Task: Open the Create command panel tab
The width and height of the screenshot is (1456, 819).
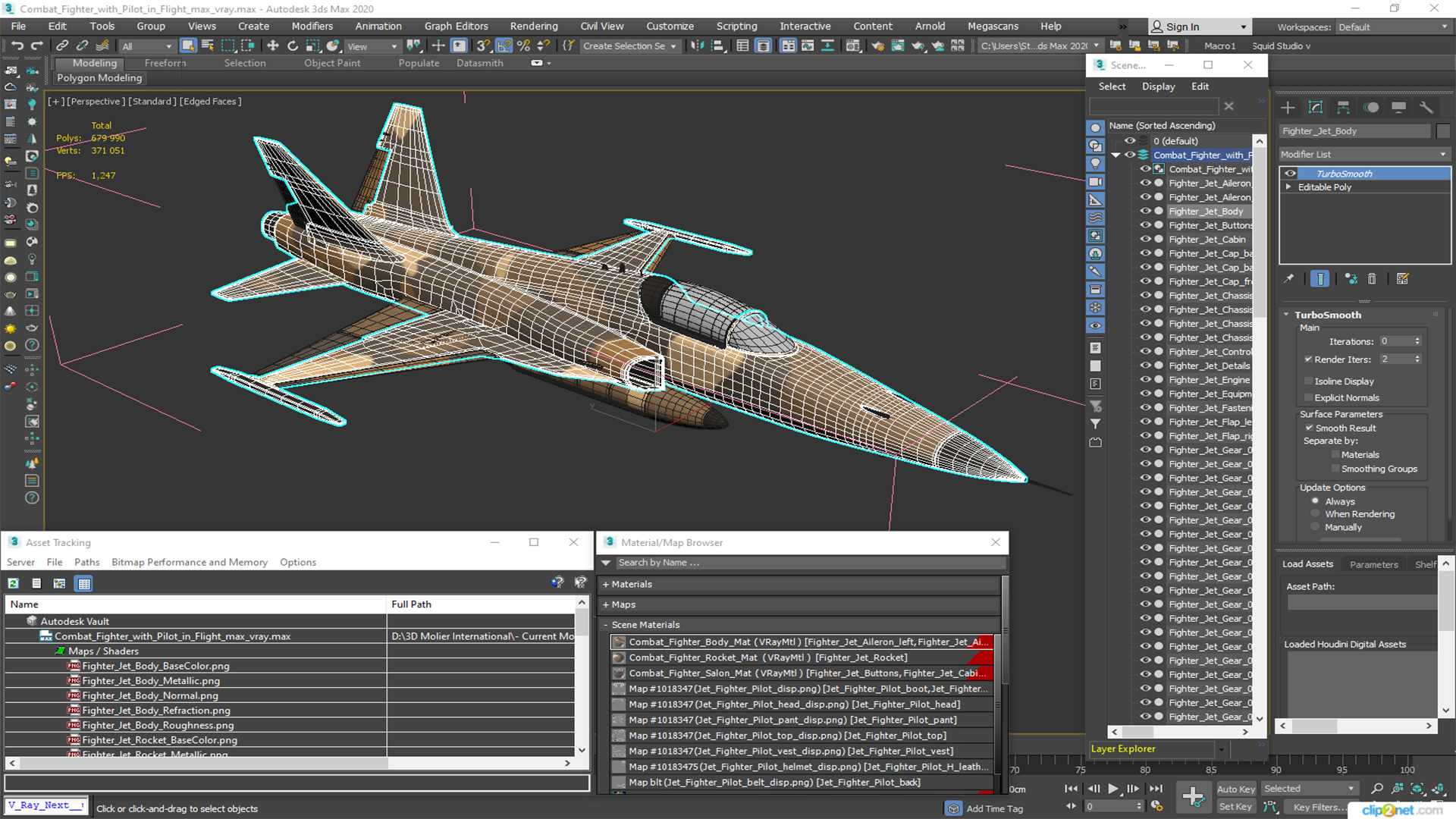Action: 1288,108
